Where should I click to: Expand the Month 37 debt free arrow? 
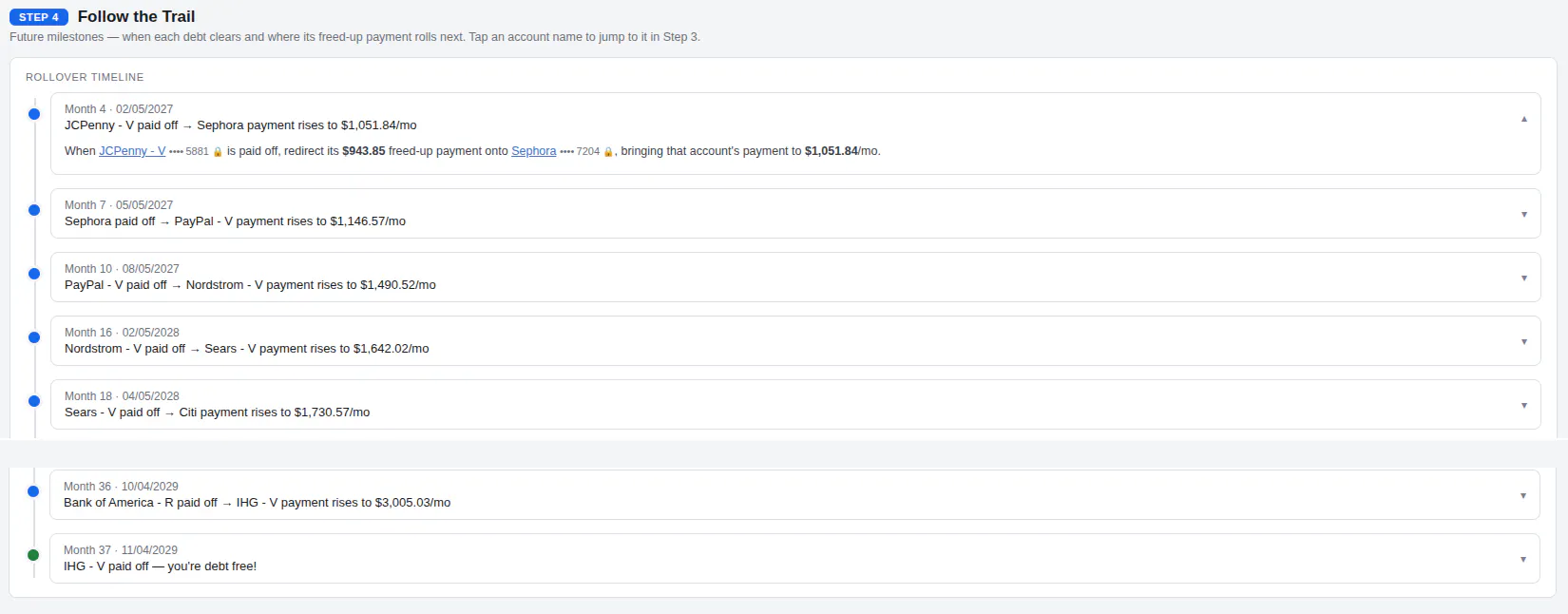pos(1522,559)
